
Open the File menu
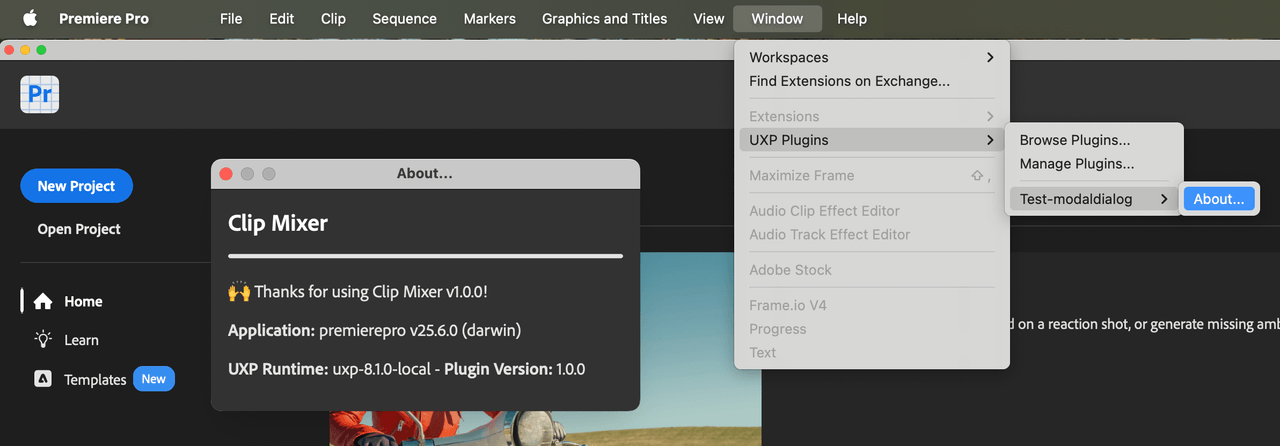click(231, 18)
